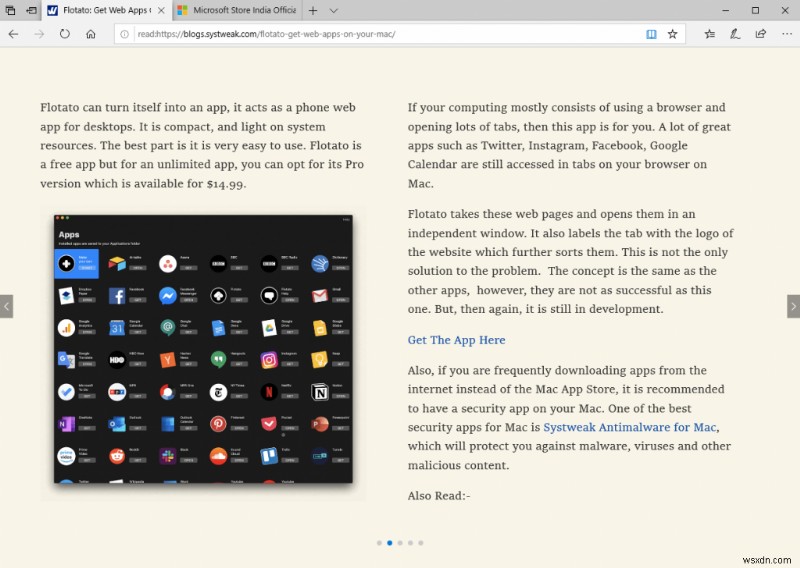800x568 pixels.
Task: Turn to next reading page arrow
Action: point(793,306)
